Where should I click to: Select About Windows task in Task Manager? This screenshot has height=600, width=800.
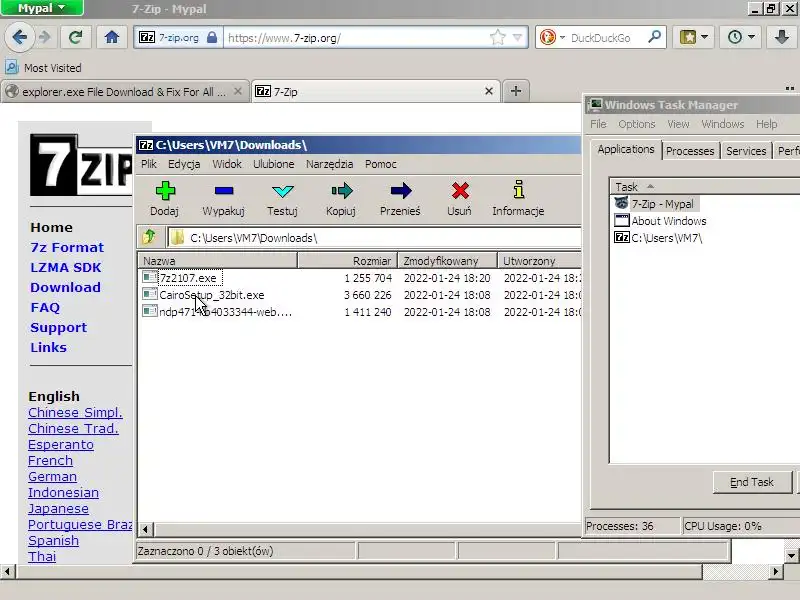tap(668, 221)
